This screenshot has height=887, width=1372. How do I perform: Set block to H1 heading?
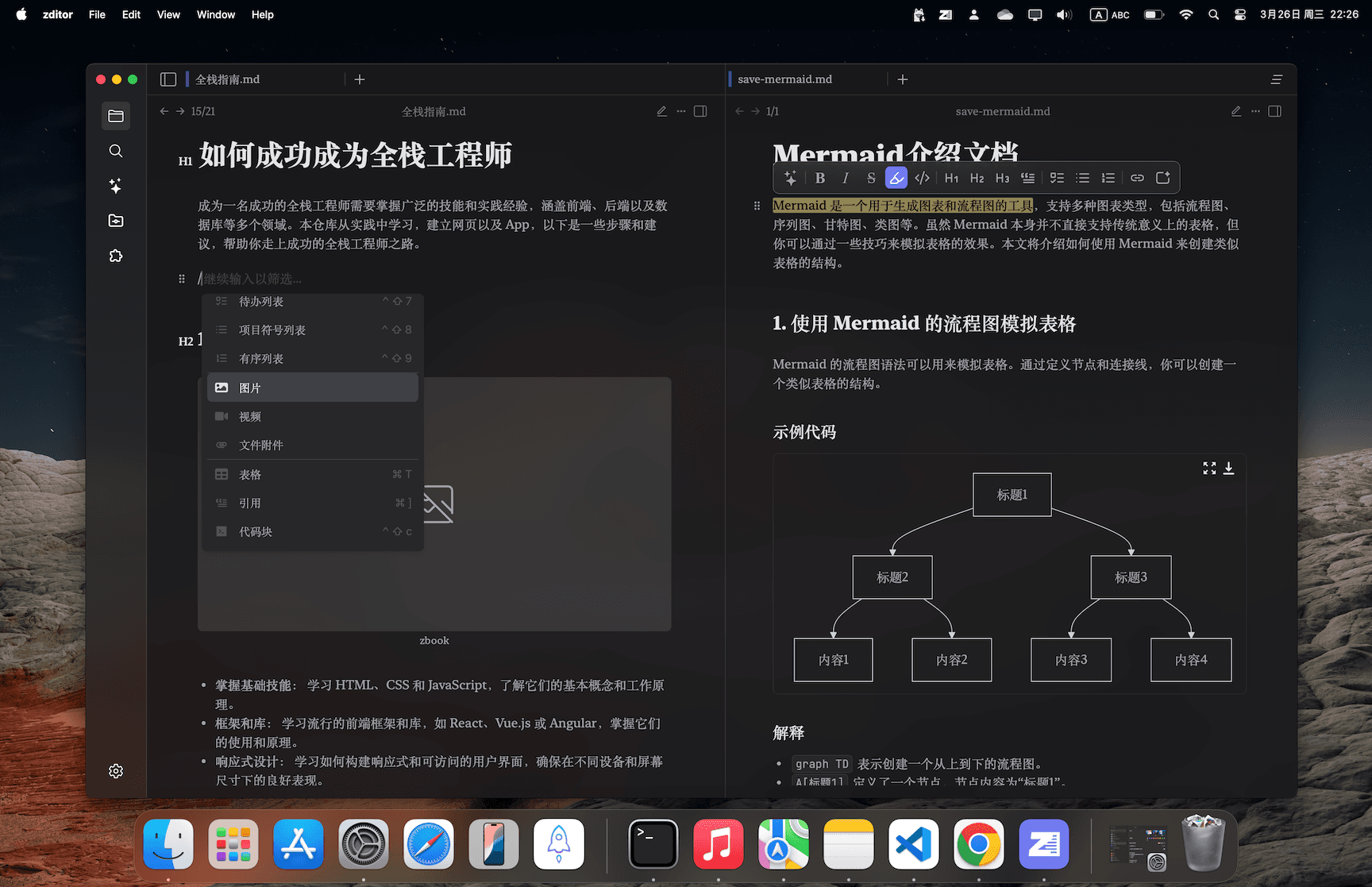pyautogui.click(x=952, y=178)
